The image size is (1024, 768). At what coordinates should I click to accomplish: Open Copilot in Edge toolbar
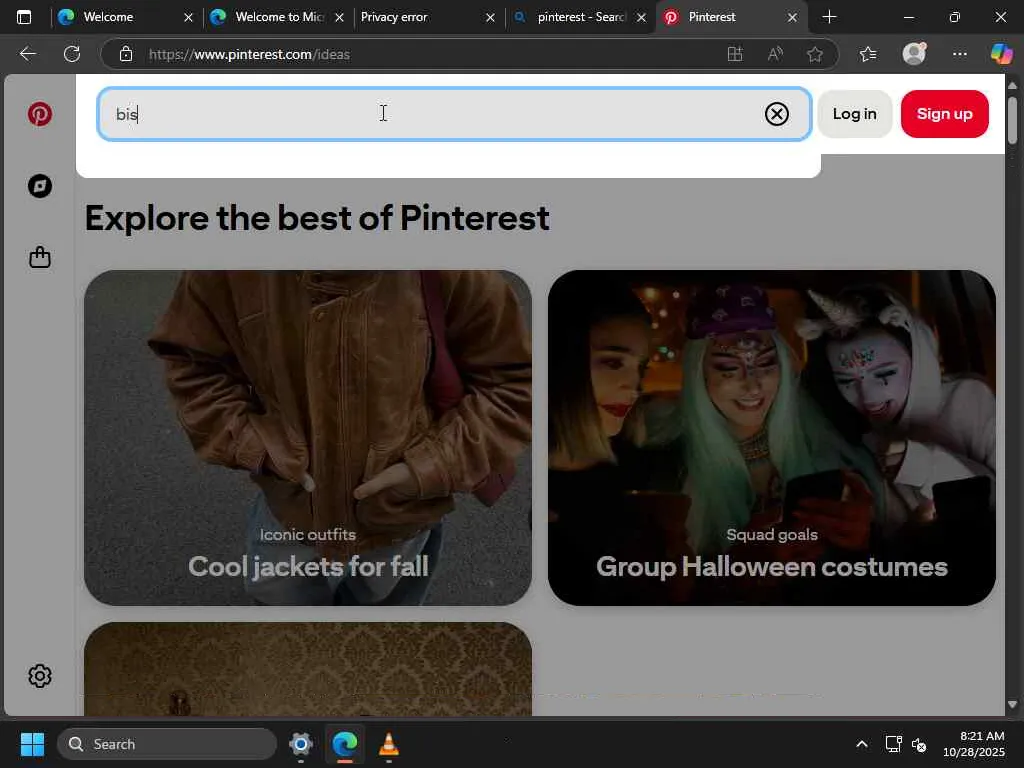click(x=1001, y=54)
